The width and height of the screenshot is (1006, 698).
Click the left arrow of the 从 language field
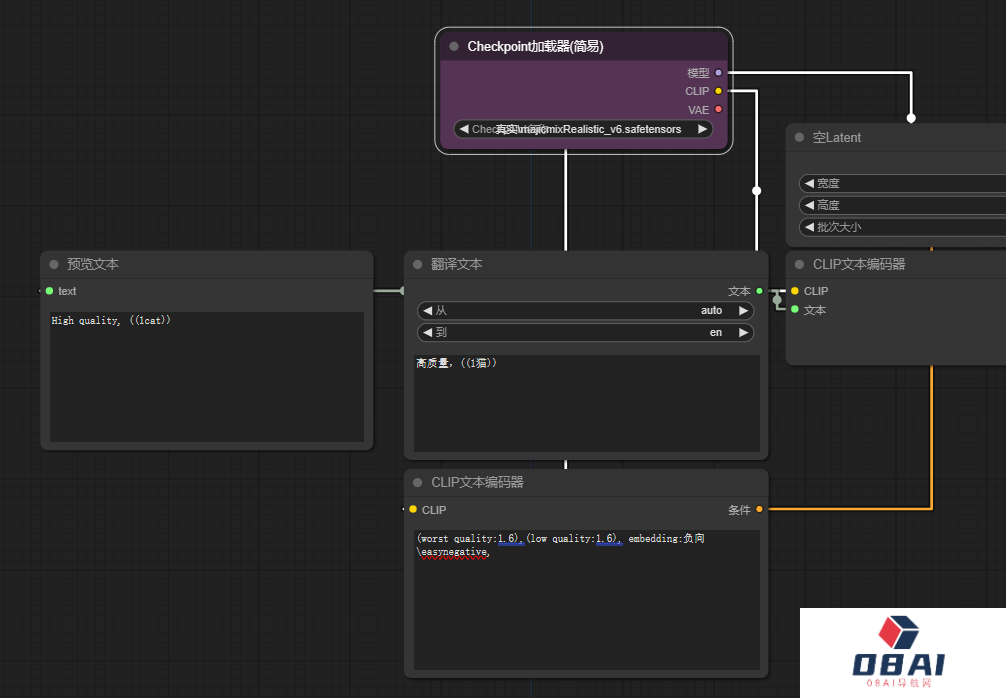click(427, 311)
